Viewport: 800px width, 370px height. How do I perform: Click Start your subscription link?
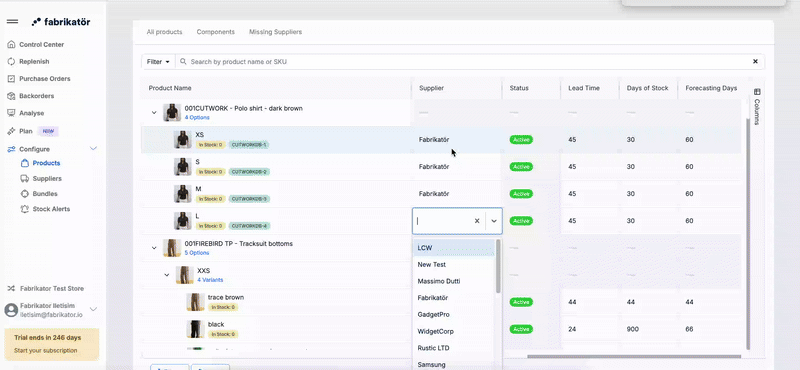45,351
